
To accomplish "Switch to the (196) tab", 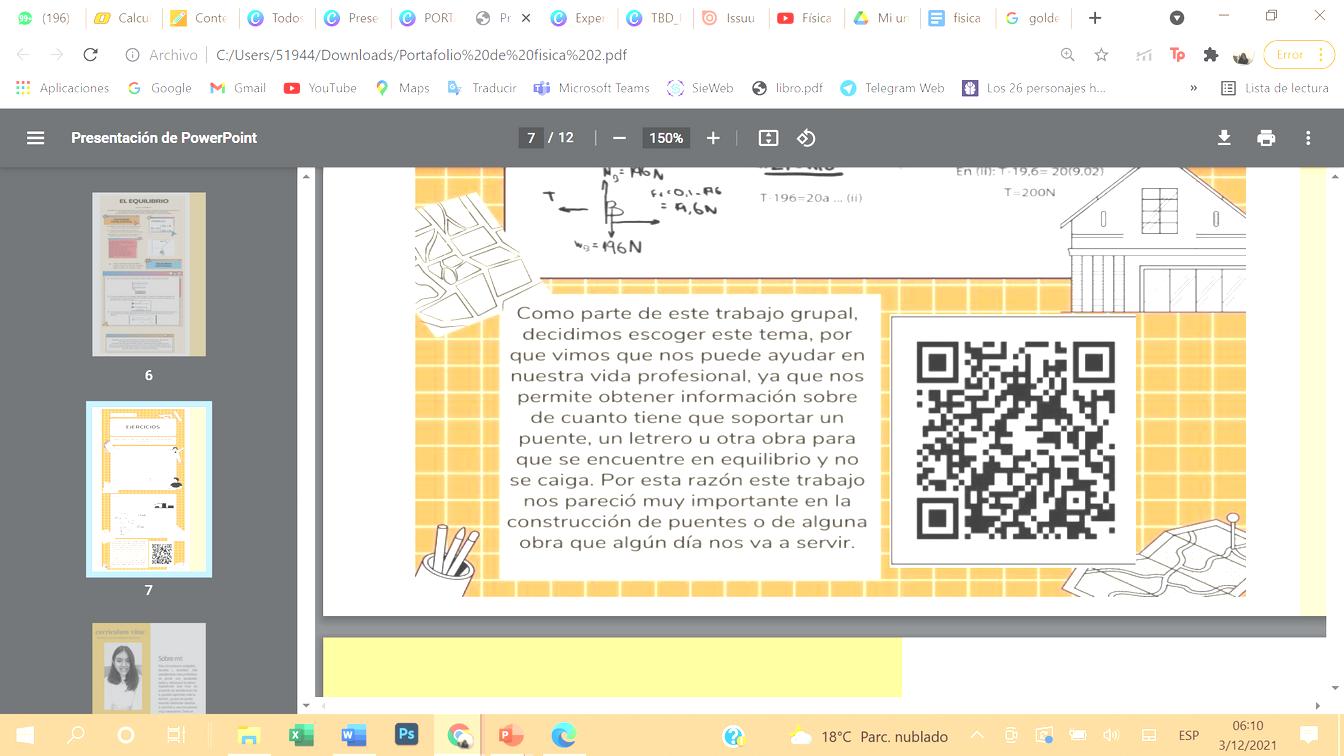I will [43, 18].
